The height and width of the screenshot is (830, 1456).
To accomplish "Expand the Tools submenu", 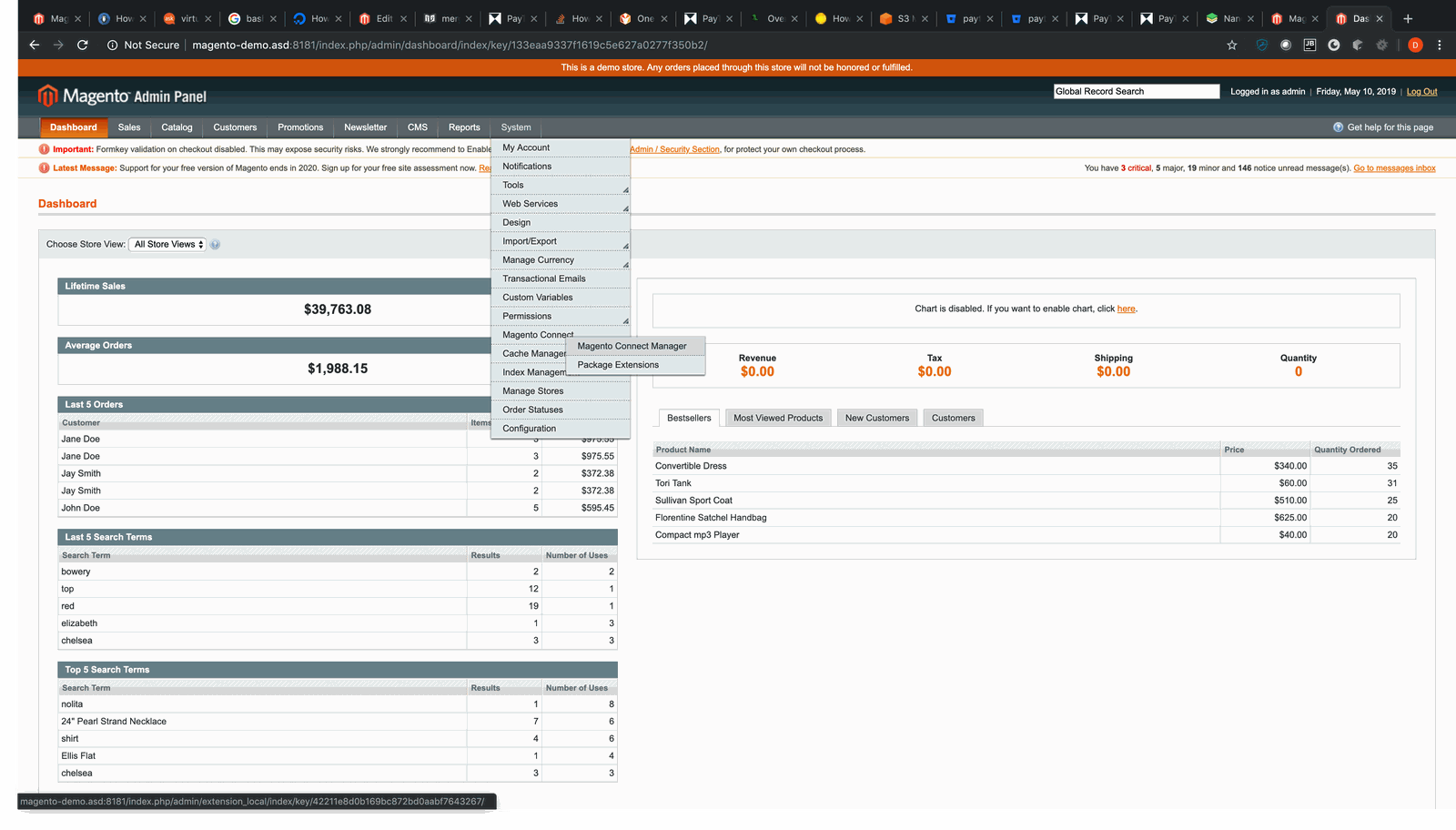I will [561, 185].
